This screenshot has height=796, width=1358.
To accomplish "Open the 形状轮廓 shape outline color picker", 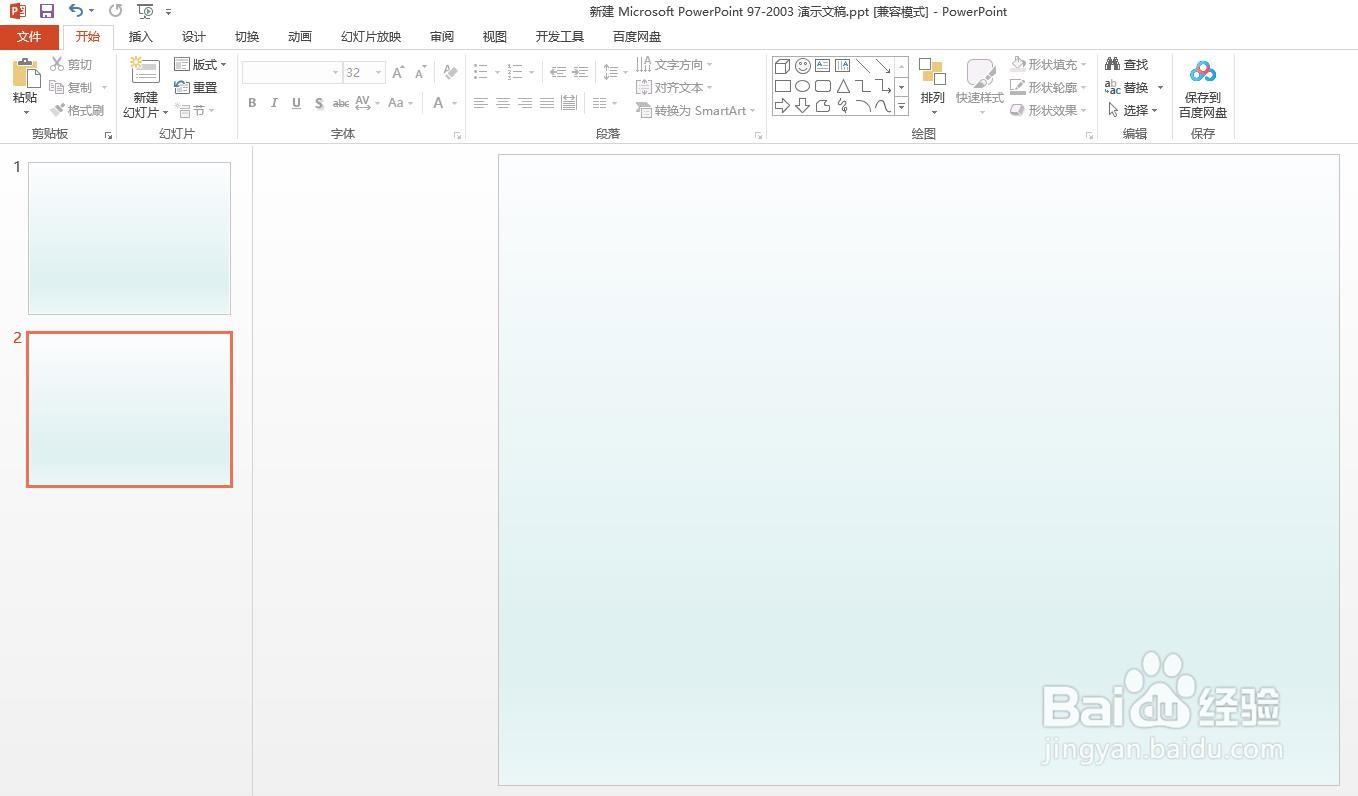I will tap(1049, 87).
